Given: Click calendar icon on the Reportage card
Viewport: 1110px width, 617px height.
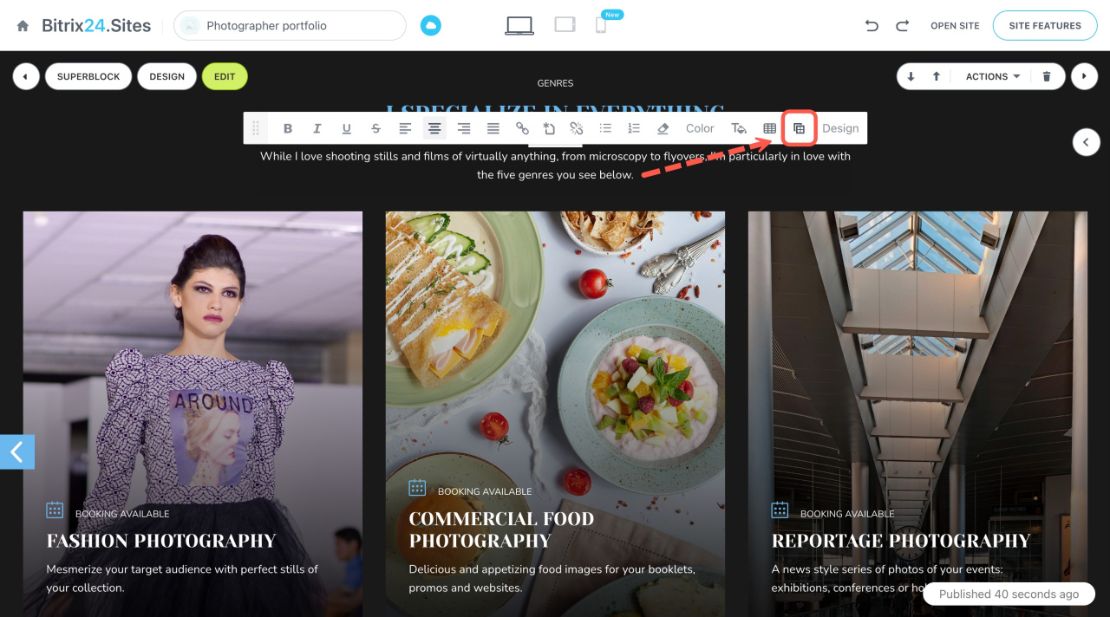Looking at the screenshot, I should tap(779, 510).
